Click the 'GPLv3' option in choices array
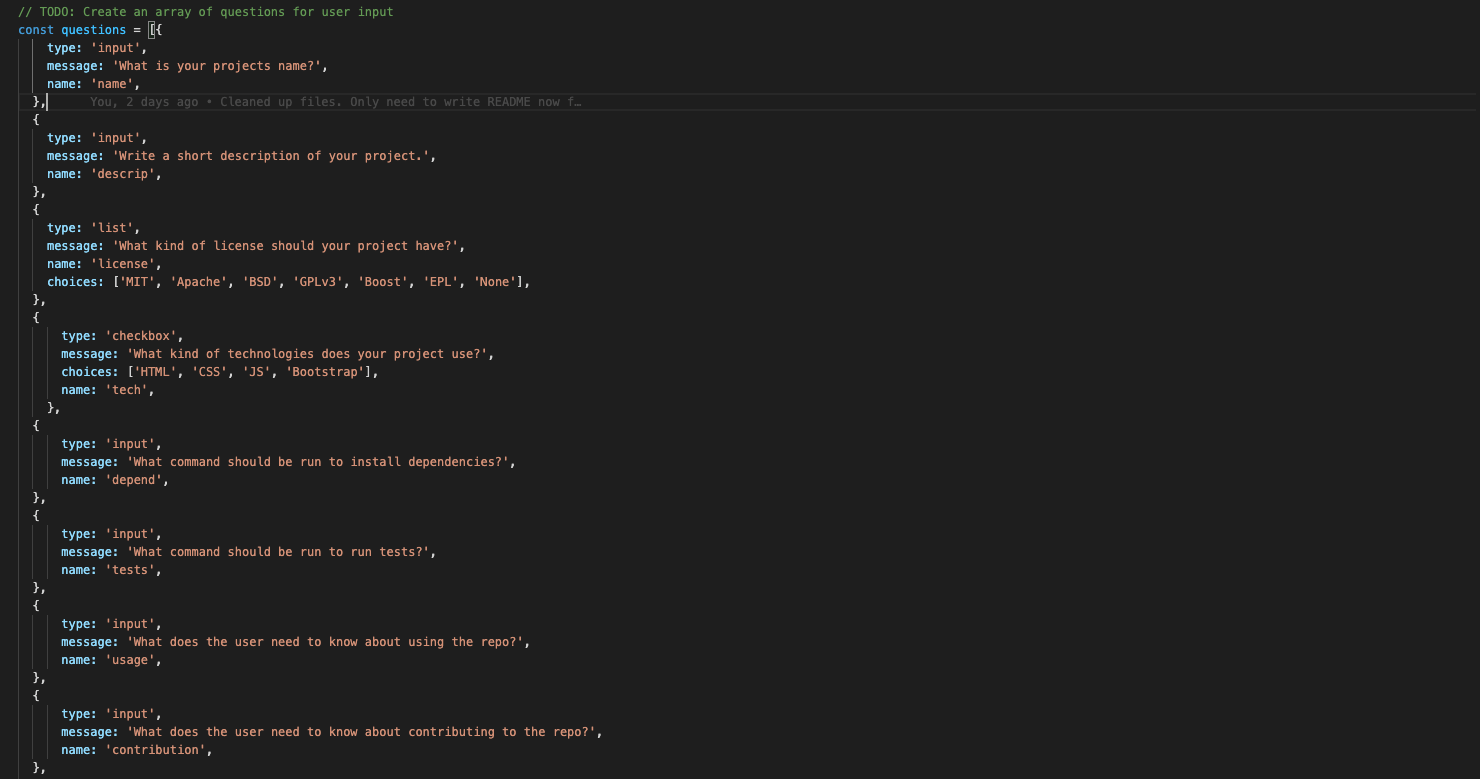This screenshot has width=1480, height=779. 322,281
